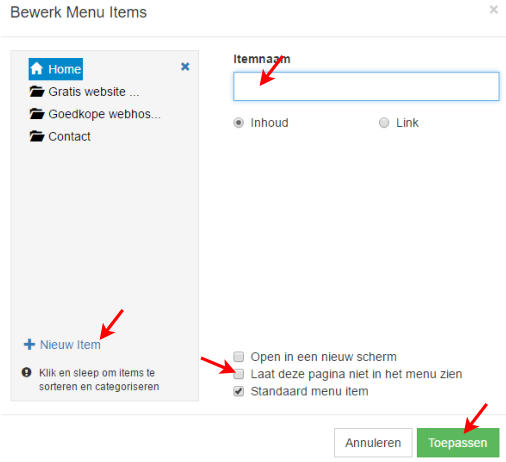Select Contact menu item

(x=69, y=136)
